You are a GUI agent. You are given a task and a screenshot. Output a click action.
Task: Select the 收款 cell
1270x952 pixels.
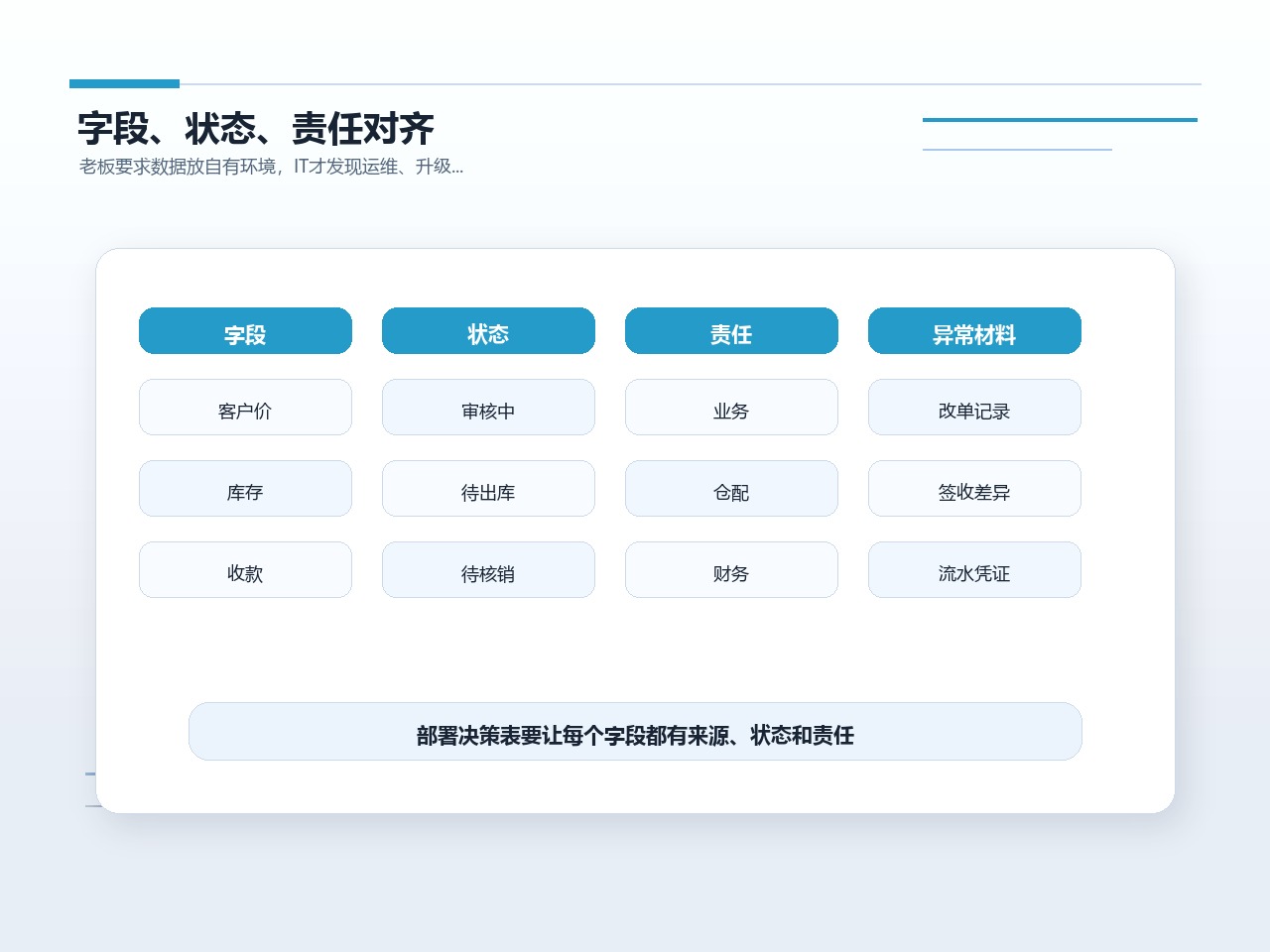(245, 570)
